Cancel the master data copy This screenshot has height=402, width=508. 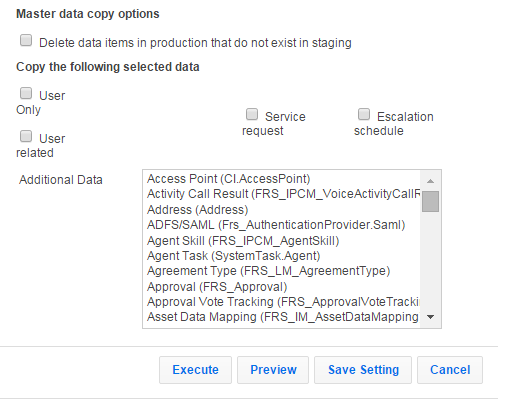(450, 370)
